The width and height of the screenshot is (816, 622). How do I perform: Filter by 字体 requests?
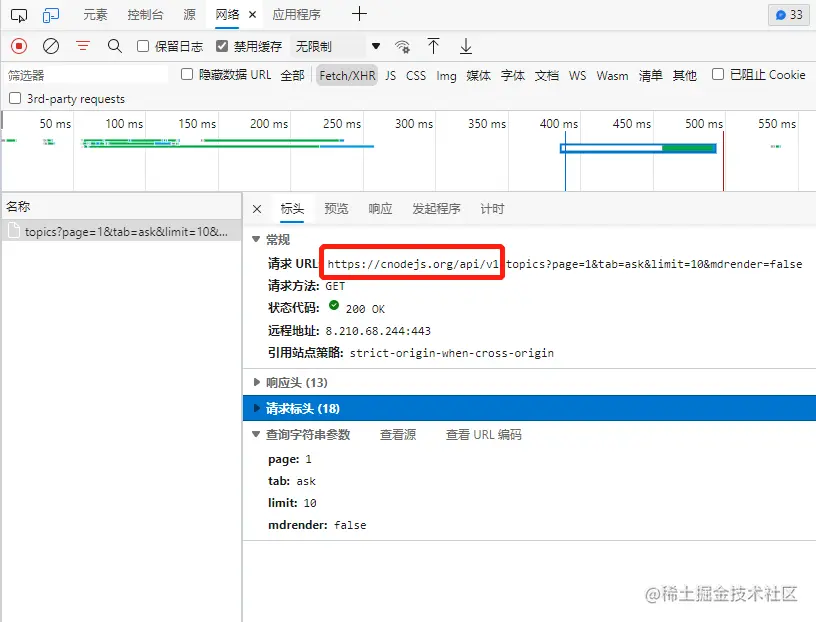click(x=513, y=75)
